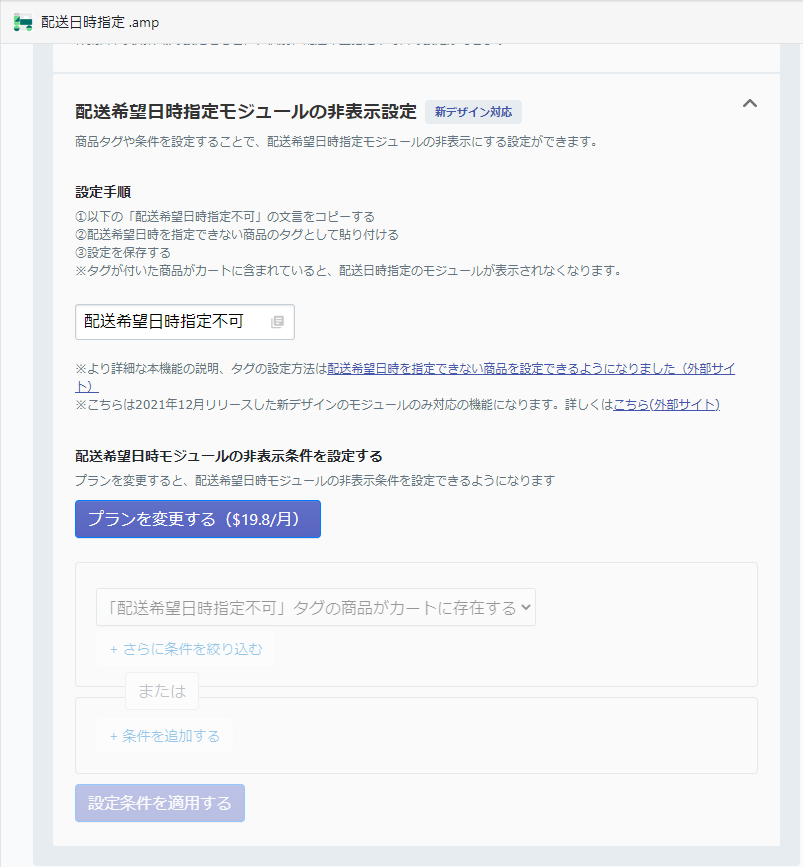Viewport: 803px width, 867px height.
Task: Click the 配送希望日時モジュールの非表示条件を設定する heading
Action: coord(229,456)
